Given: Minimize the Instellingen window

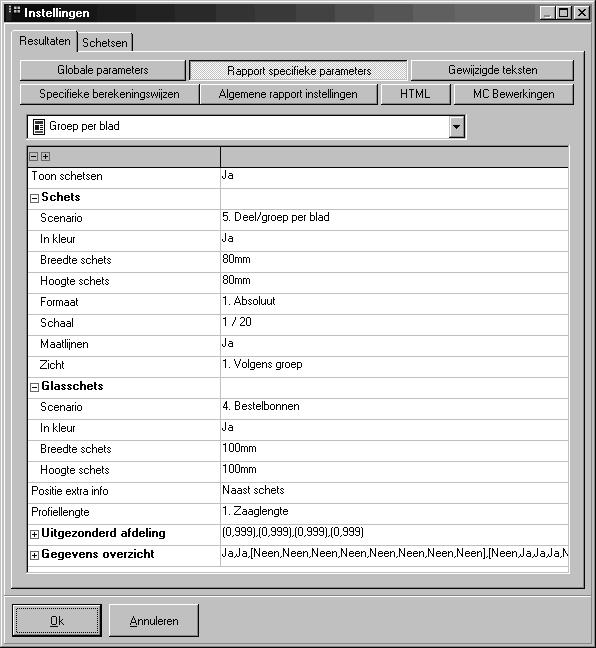Looking at the screenshot, I should pyautogui.click(x=547, y=13).
